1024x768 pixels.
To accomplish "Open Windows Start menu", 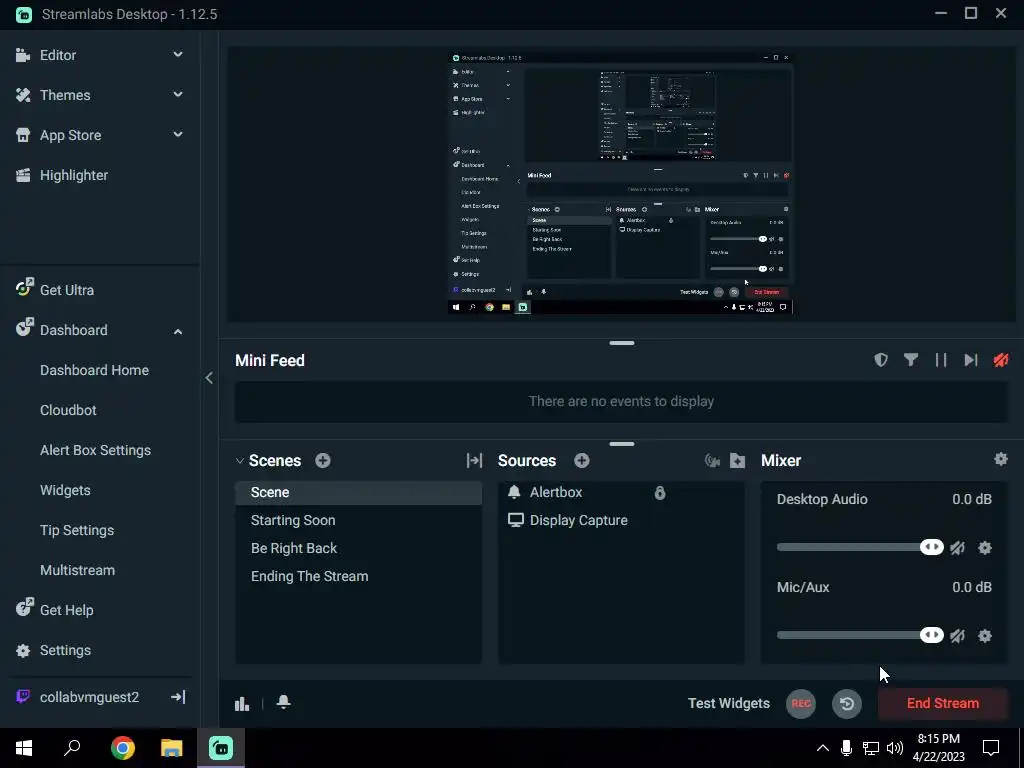I will pos(24,748).
